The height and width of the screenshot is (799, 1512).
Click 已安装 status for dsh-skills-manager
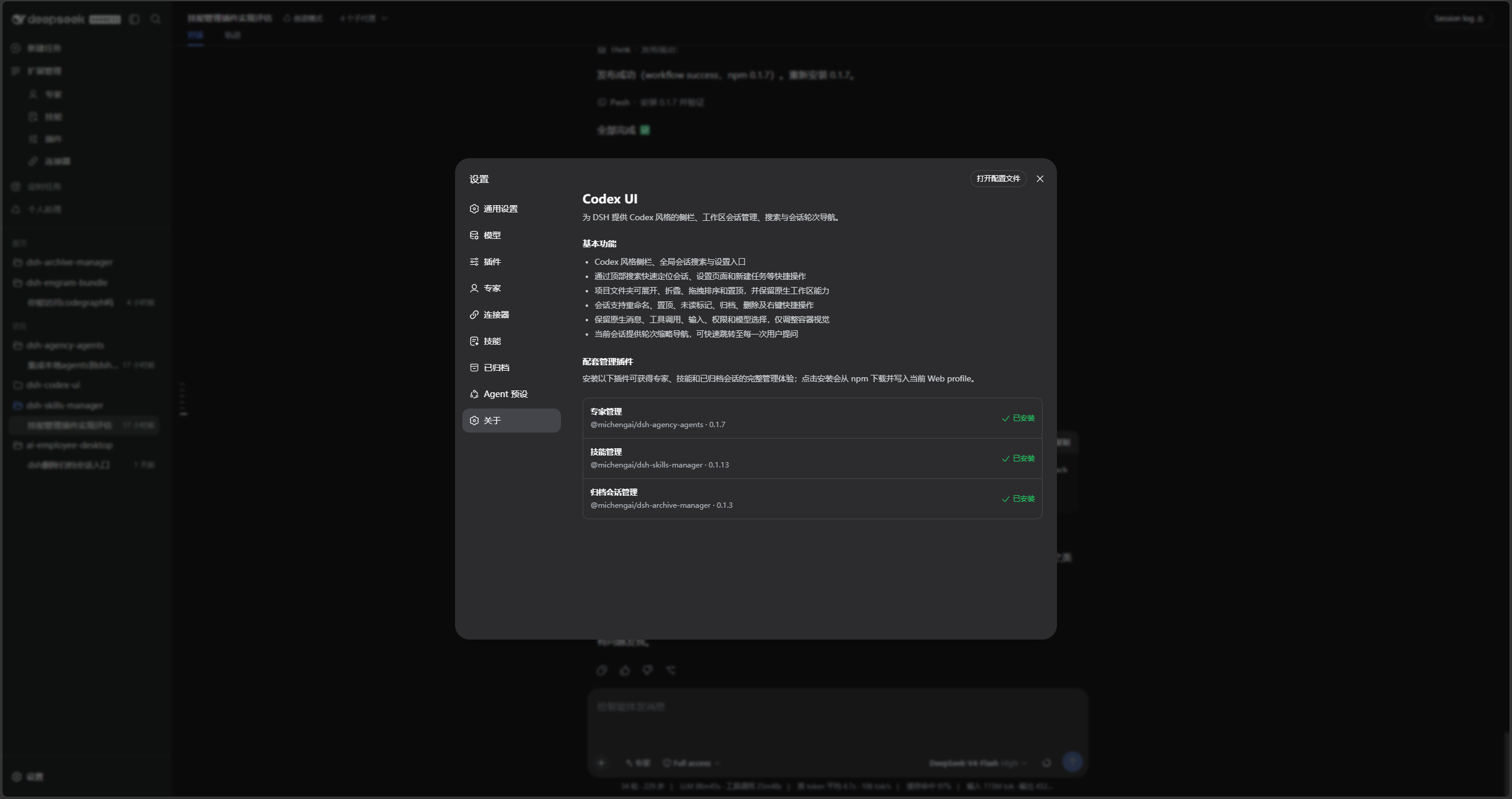tap(1018, 458)
